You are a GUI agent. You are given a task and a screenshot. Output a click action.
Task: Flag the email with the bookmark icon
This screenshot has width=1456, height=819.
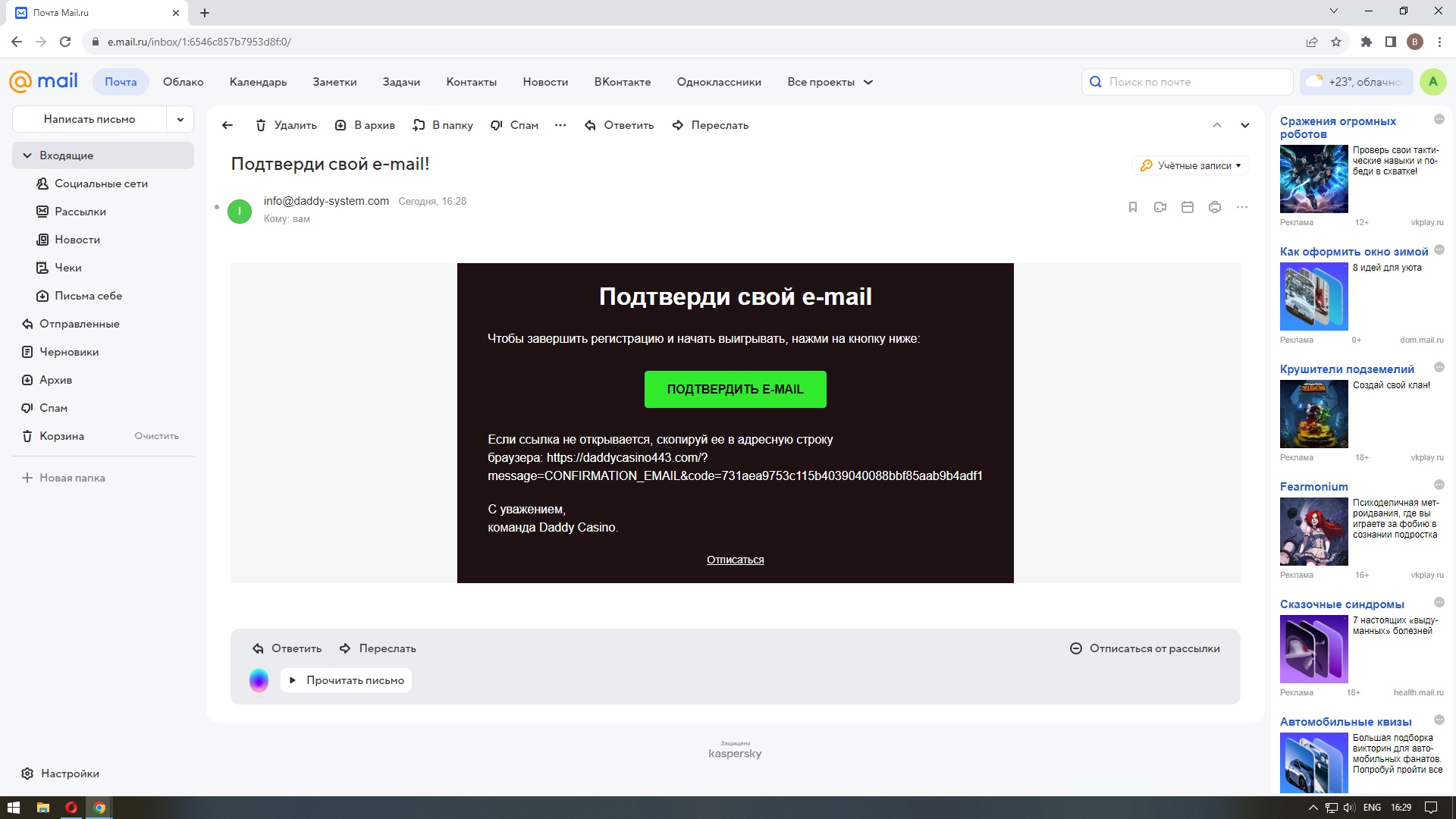tap(1133, 207)
